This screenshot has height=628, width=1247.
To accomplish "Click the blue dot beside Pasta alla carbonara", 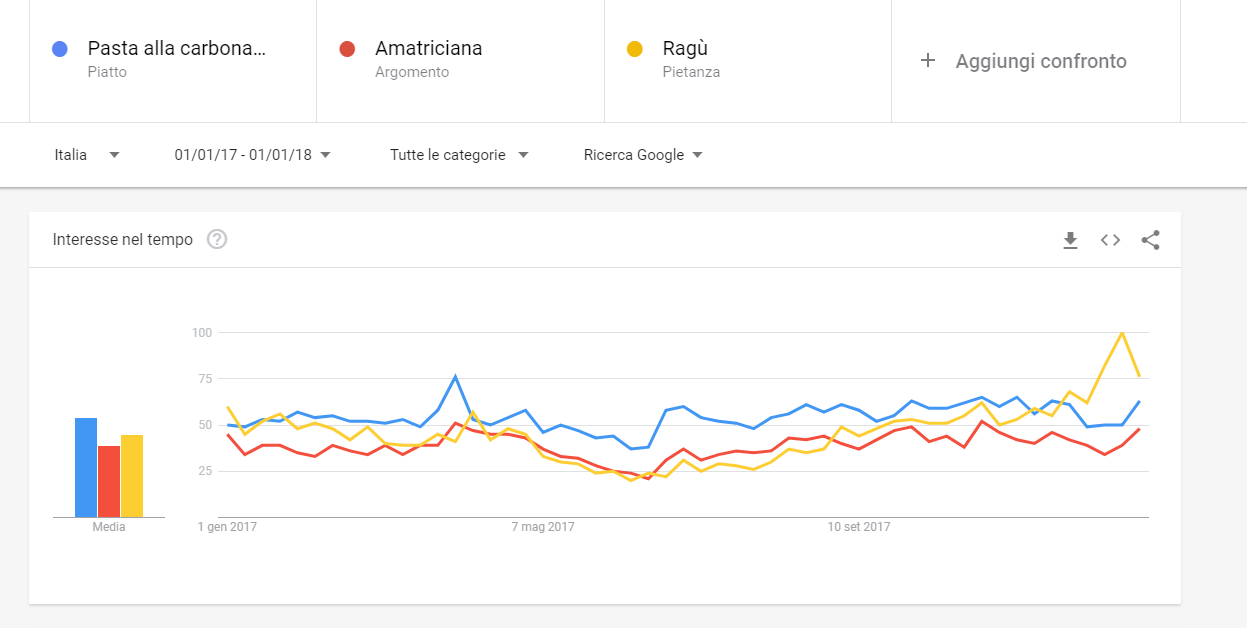I will click(60, 48).
